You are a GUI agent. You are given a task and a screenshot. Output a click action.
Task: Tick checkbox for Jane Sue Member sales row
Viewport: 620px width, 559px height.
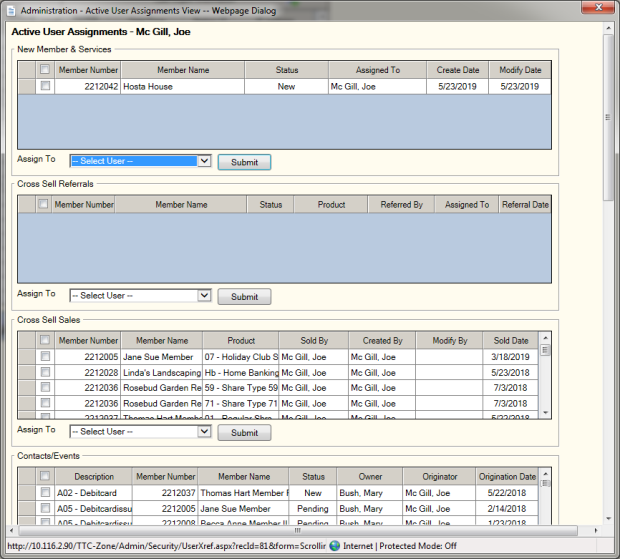click(45, 356)
